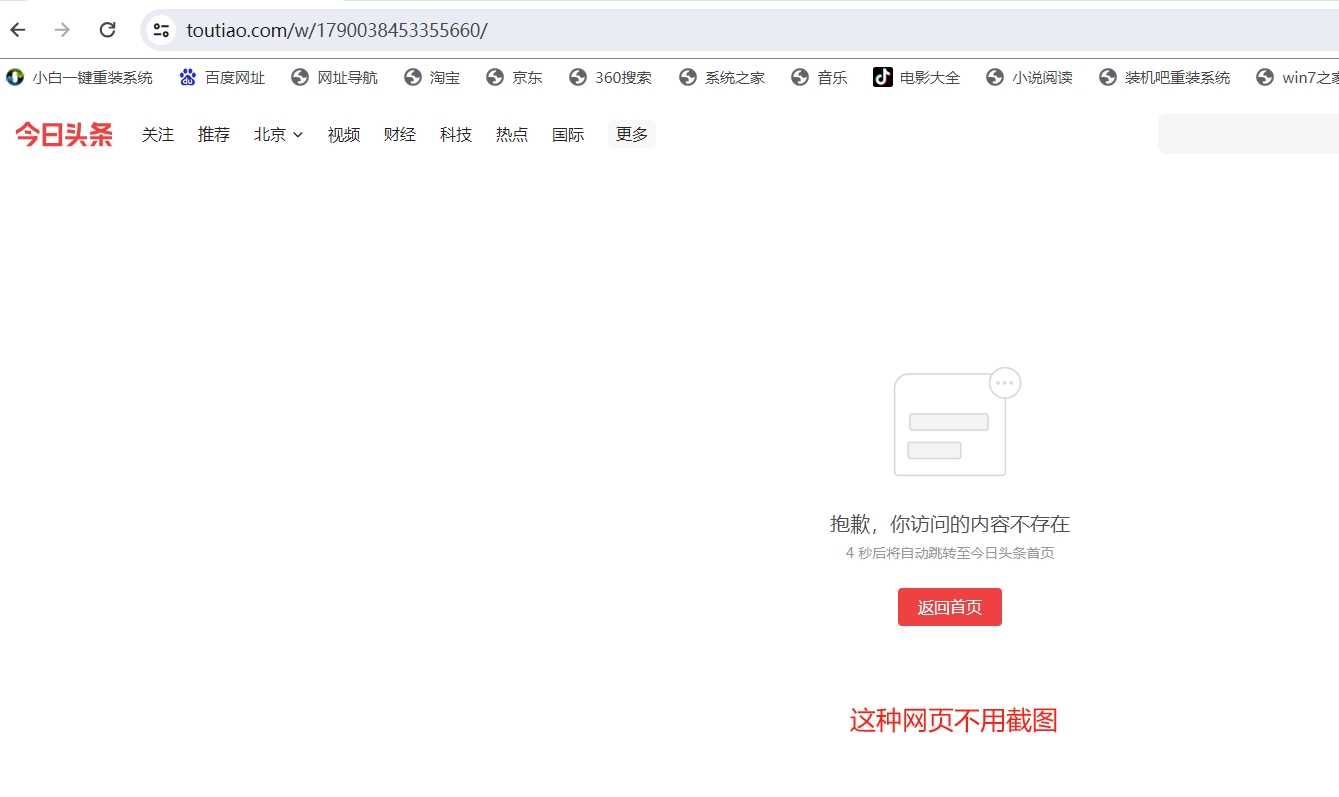Click the browser back arrow

coord(18,30)
